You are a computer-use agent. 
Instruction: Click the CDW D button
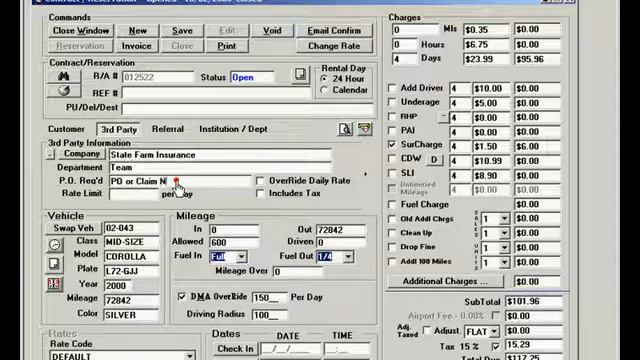(x=434, y=160)
